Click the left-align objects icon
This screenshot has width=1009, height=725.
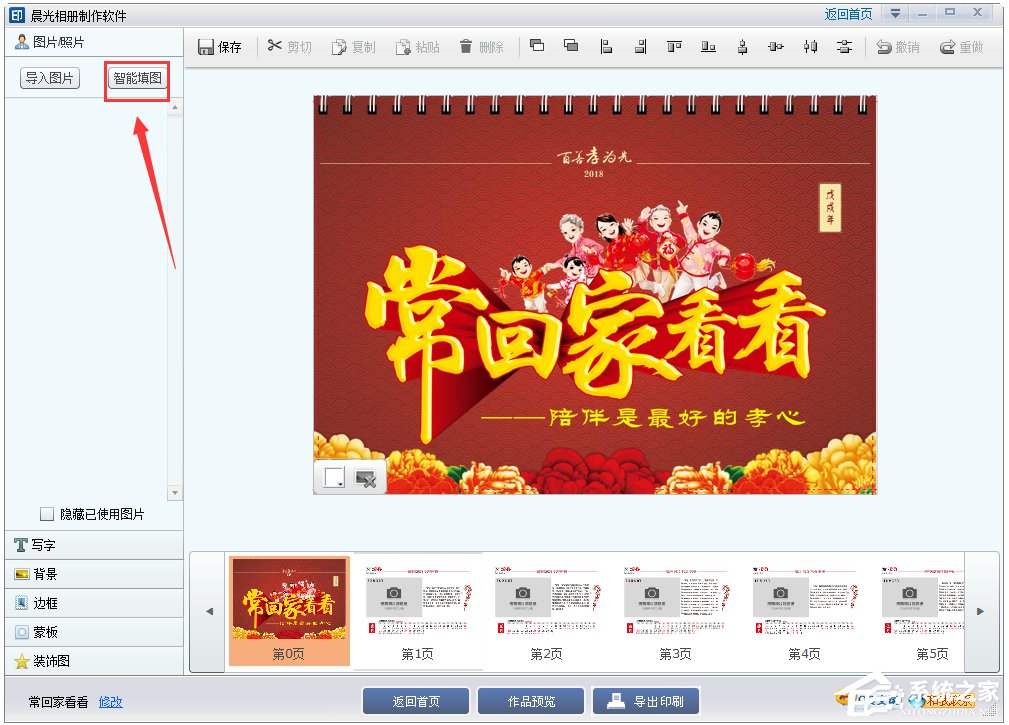(x=607, y=46)
